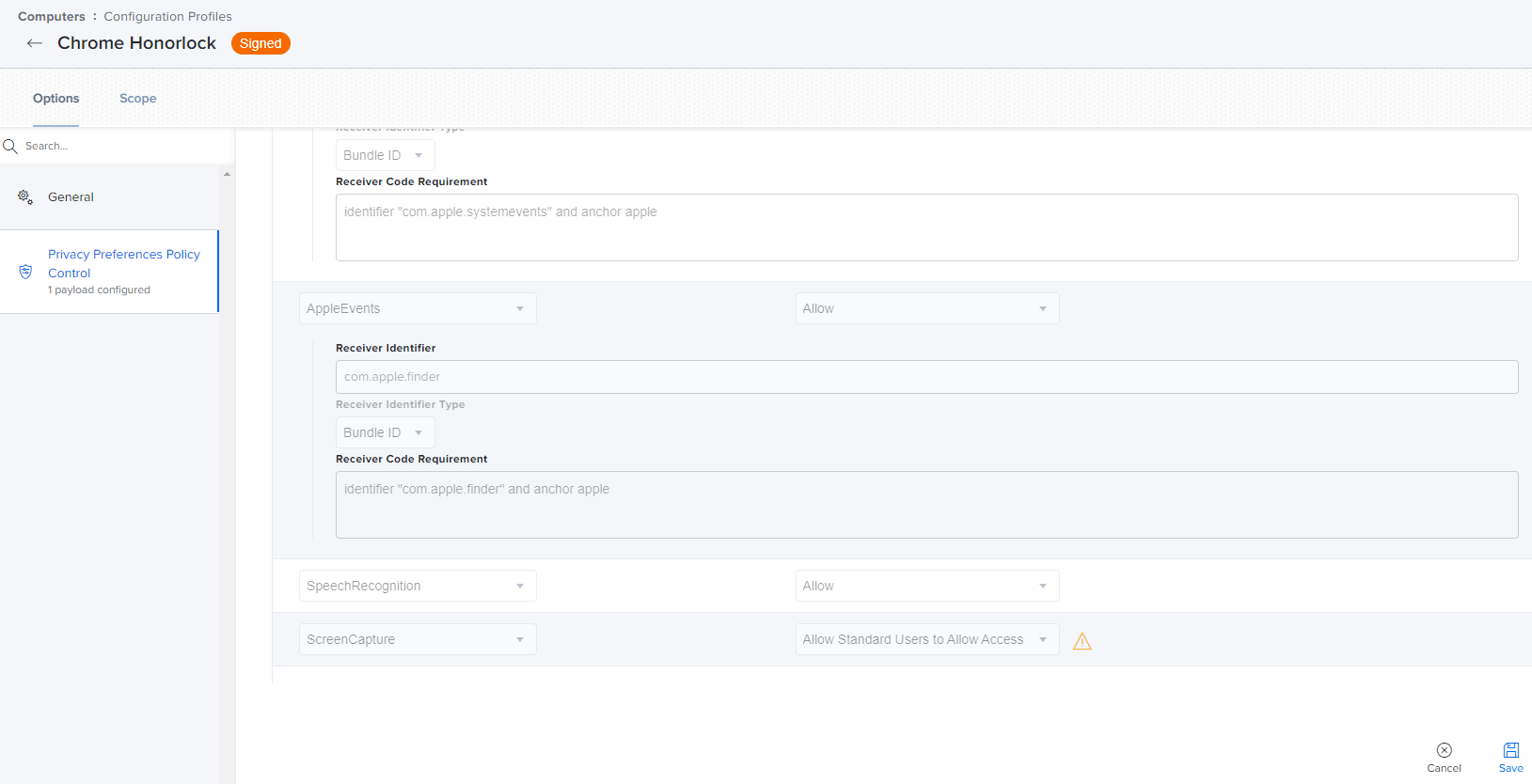Image resolution: width=1532 pixels, height=784 pixels.
Task: Open the ScreenCapture service dropdown
Action: [418, 639]
